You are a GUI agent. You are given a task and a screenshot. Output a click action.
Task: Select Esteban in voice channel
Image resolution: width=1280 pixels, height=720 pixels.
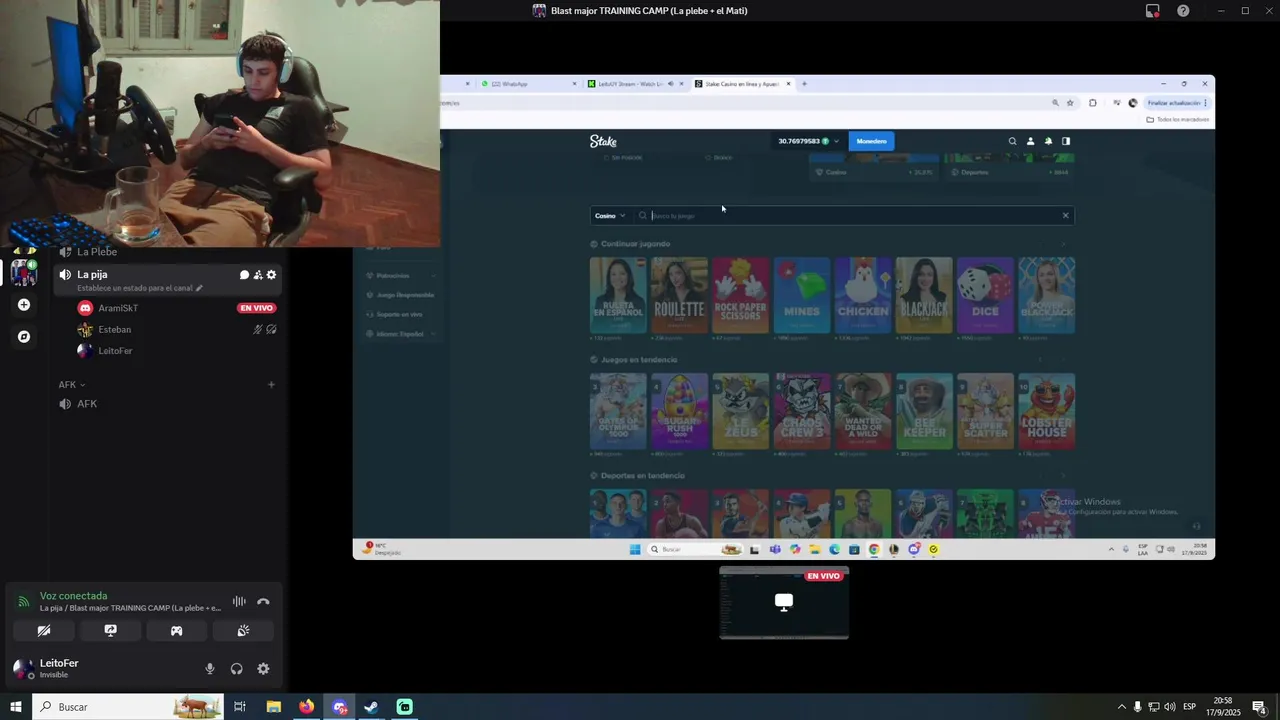pyautogui.click(x=114, y=329)
